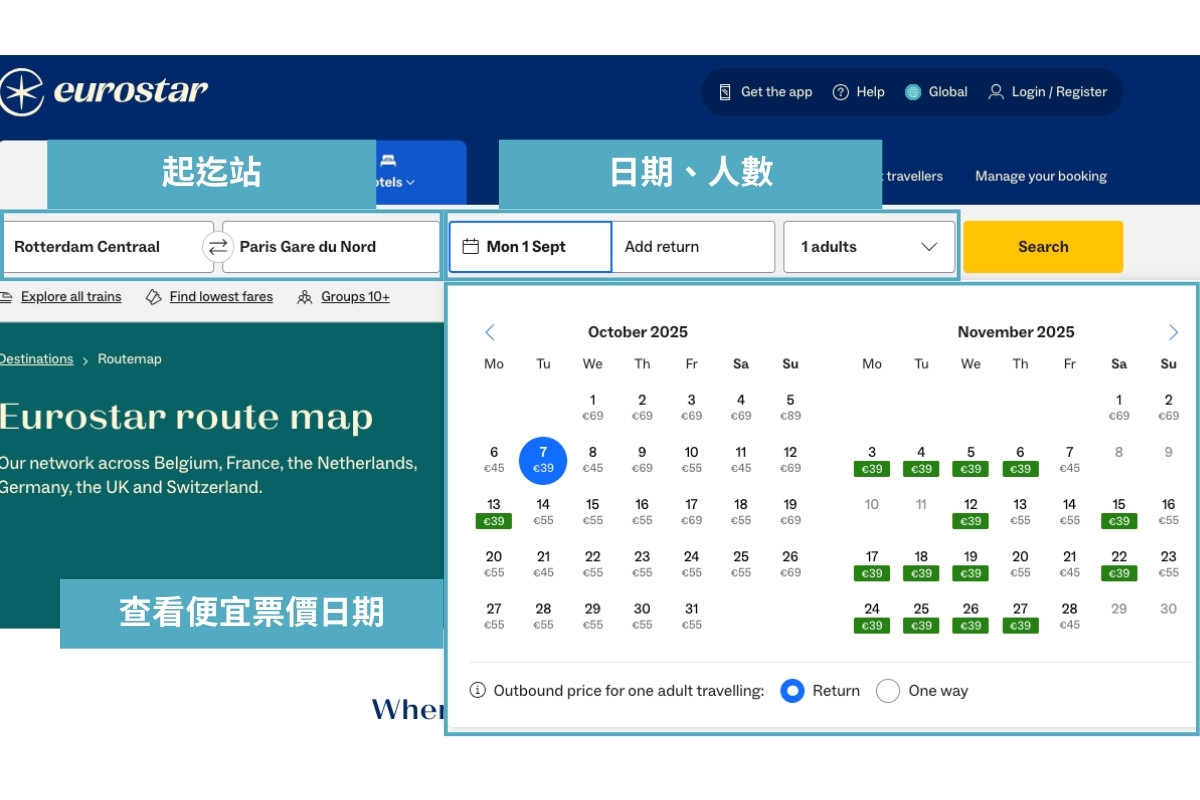Select 6 October priced €45
1200x800 pixels.
(x=494, y=460)
